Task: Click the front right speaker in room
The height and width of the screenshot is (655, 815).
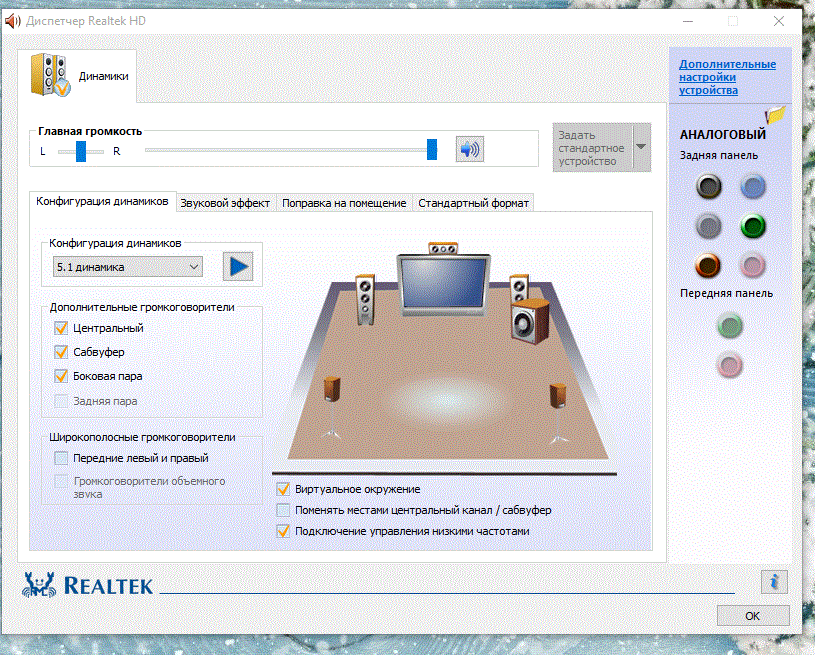Action: (x=519, y=288)
